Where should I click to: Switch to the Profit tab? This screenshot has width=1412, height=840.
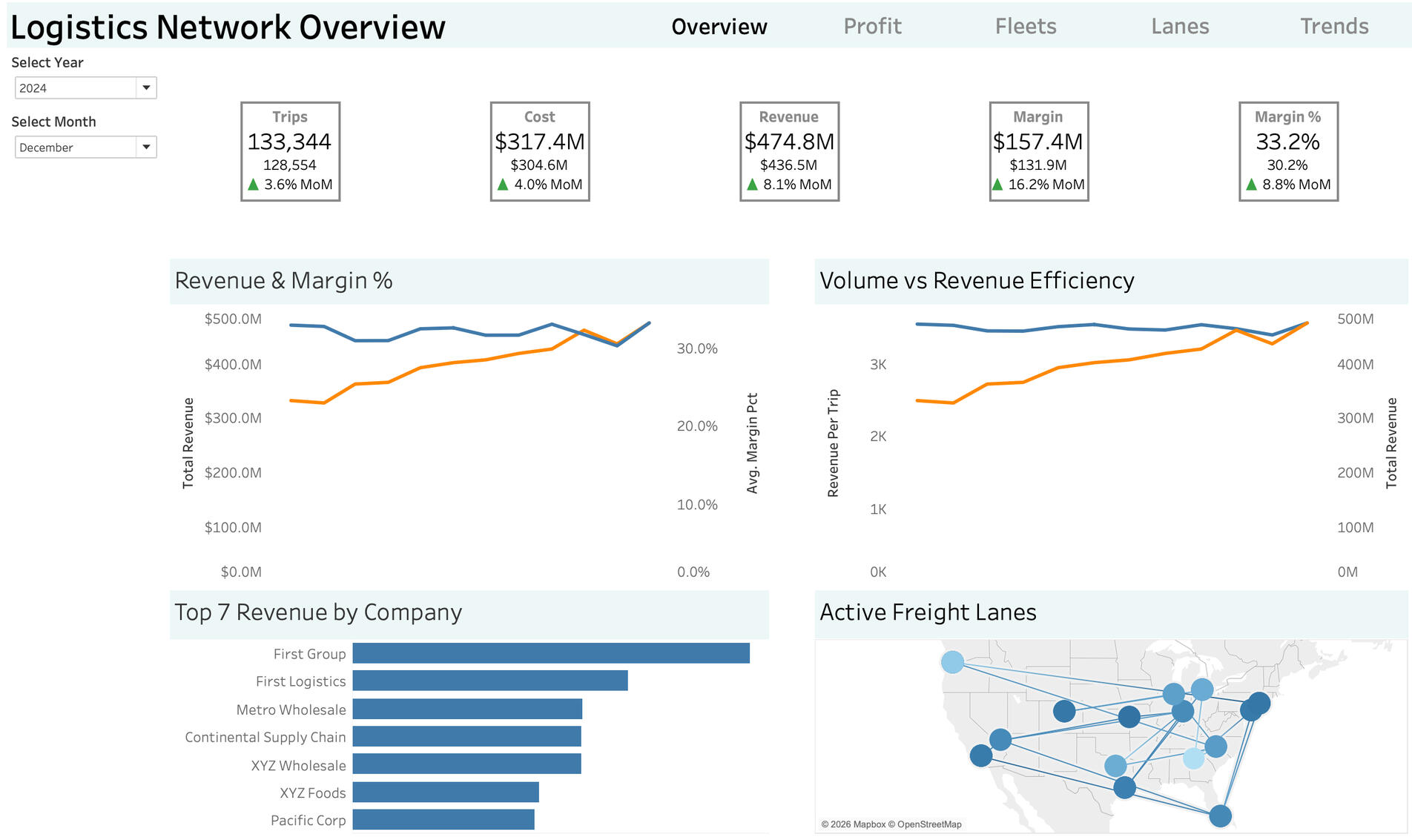(x=872, y=27)
